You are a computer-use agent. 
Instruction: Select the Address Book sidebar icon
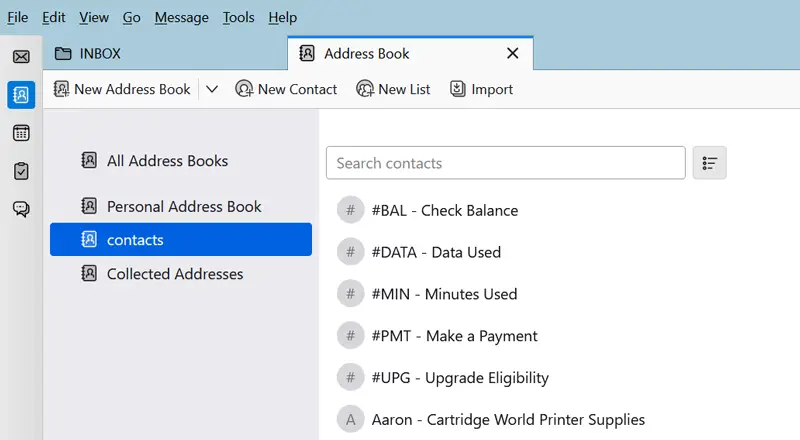click(21, 95)
